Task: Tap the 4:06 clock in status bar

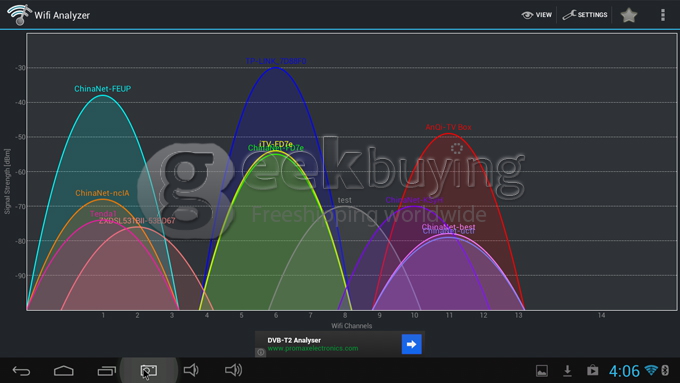Action: click(624, 371)
